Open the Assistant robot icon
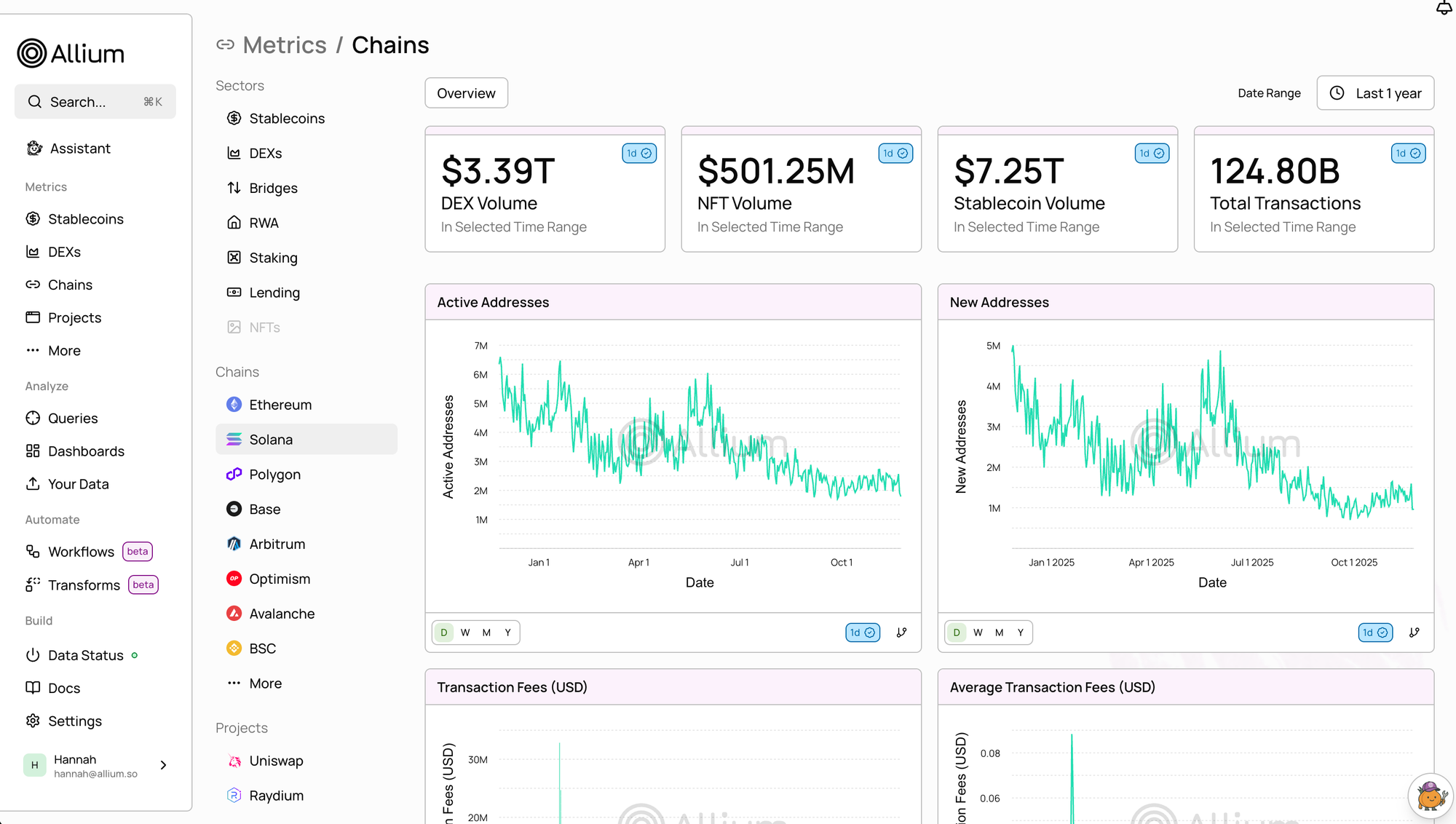Viewport: 1456px width, 824px height. [x=34, y=148]
